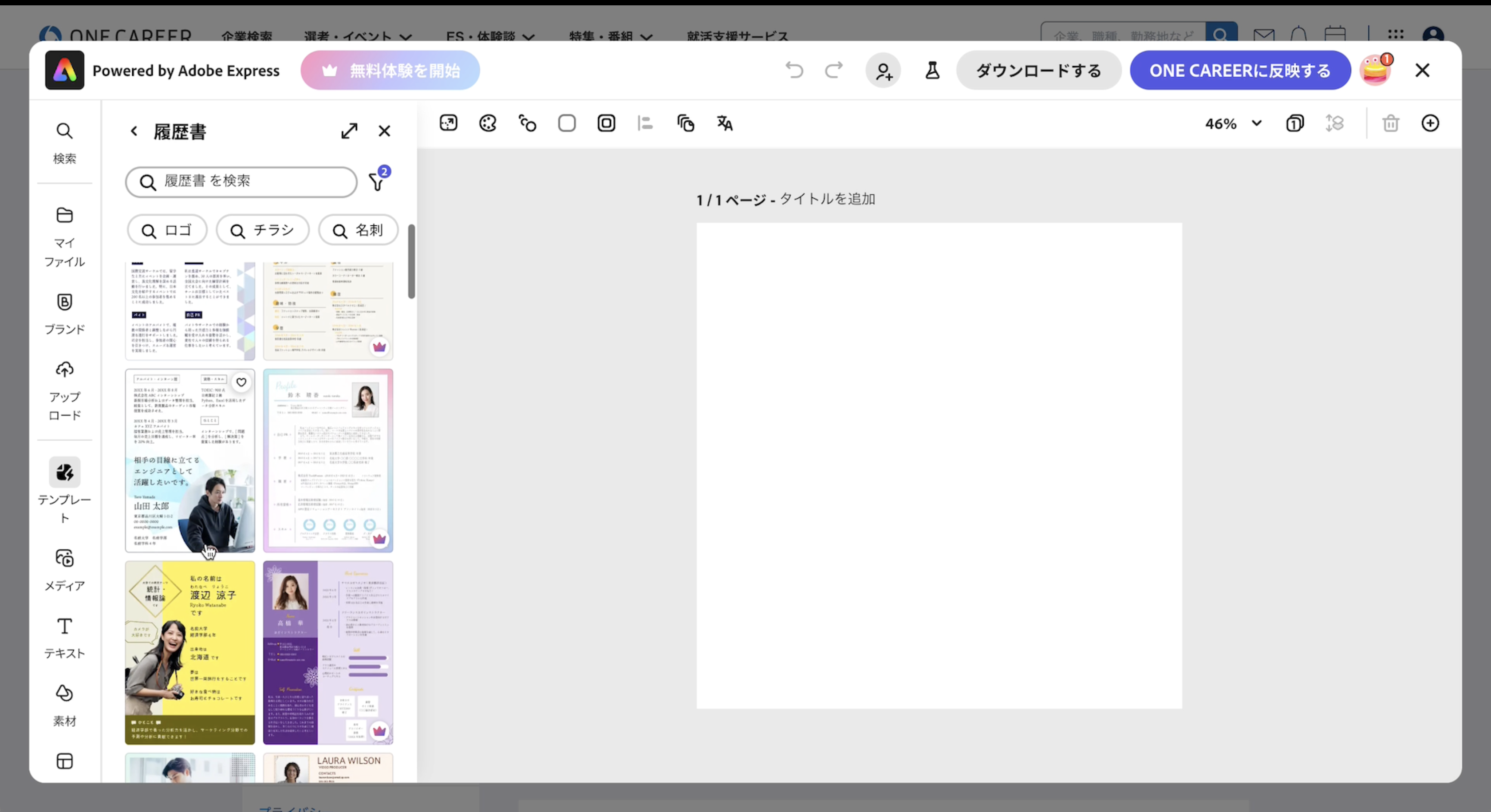Screen dimensions: 1491x812
Task: Click the undo arrow
Action: [x=794, y=70]
